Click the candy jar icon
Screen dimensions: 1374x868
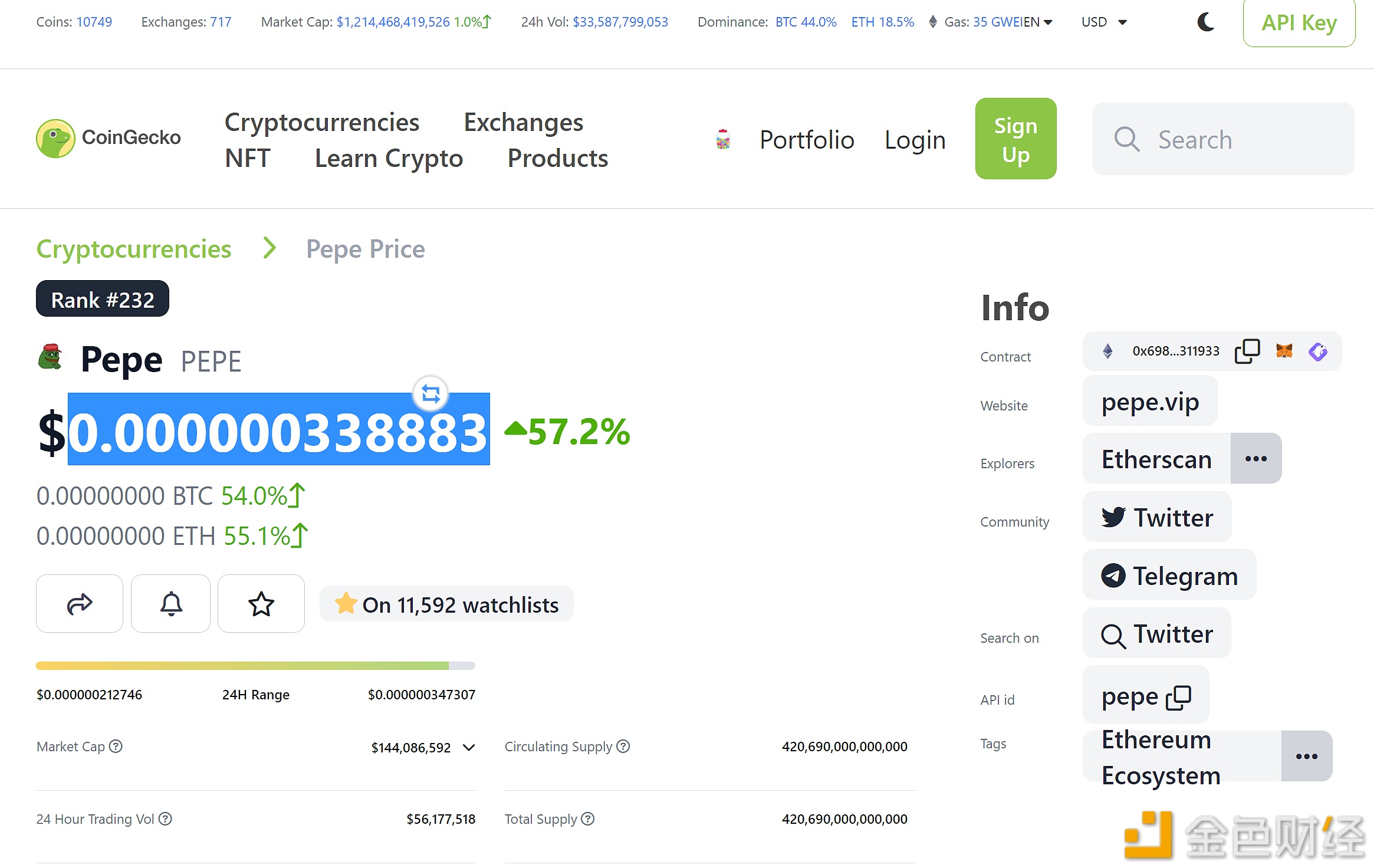(x=723, y=140)
